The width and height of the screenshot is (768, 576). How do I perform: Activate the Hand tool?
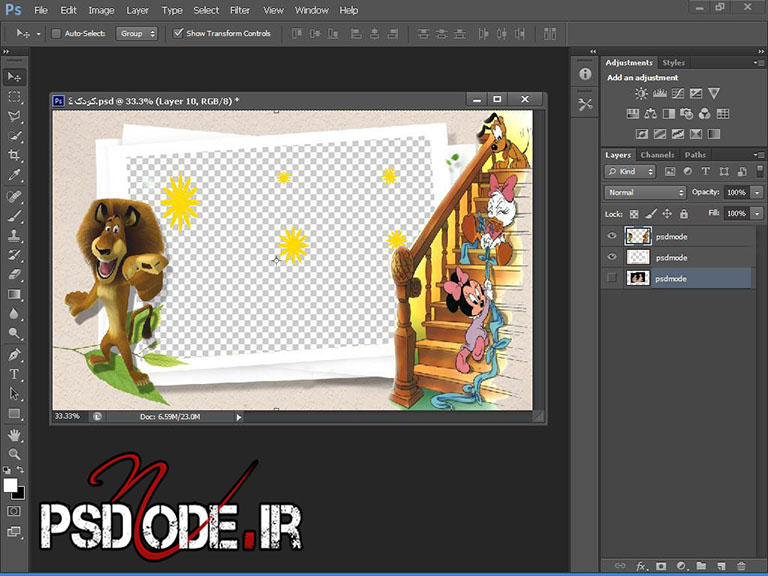[x=14, y=434]
